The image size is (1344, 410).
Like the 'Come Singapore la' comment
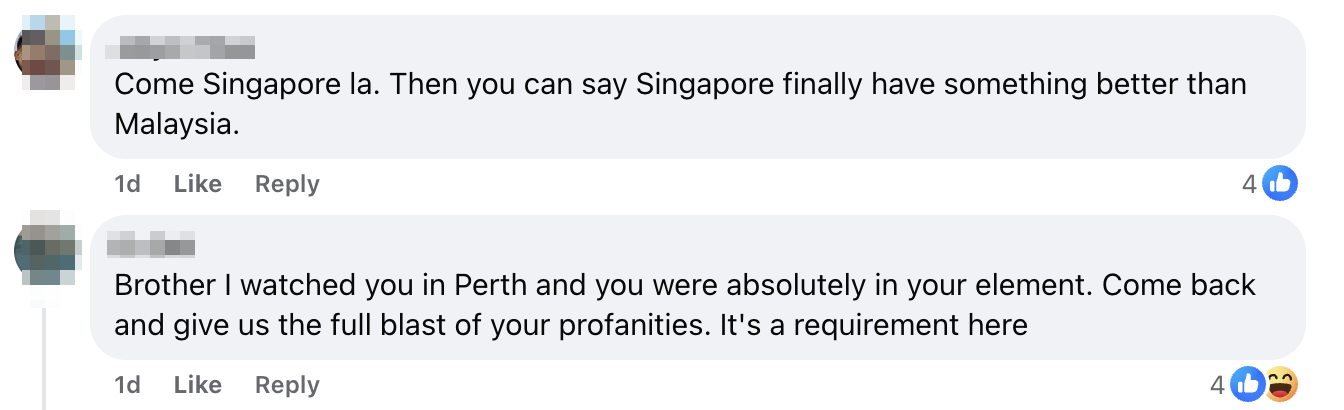197,184
